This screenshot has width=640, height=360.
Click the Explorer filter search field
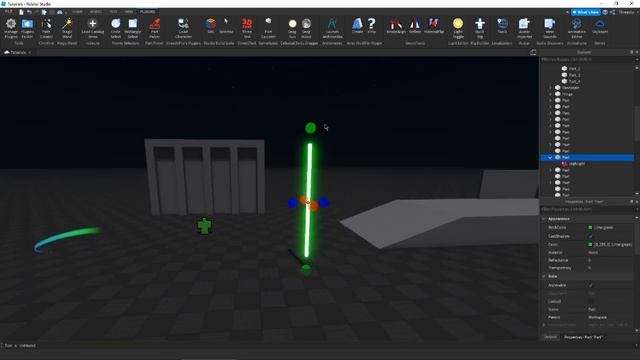(587, 60)
